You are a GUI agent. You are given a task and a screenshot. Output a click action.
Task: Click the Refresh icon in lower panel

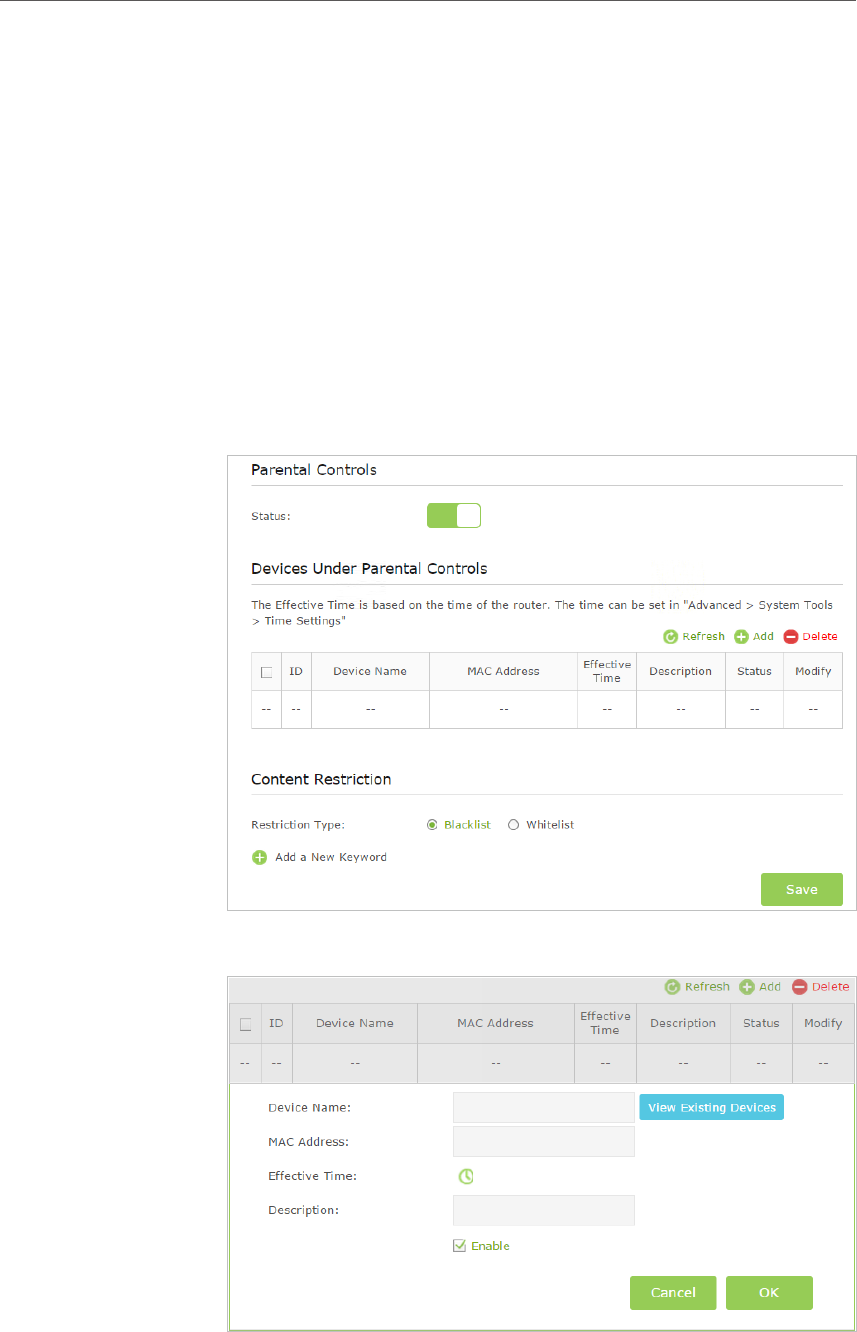pyautogui.click(x=672, y=987)
